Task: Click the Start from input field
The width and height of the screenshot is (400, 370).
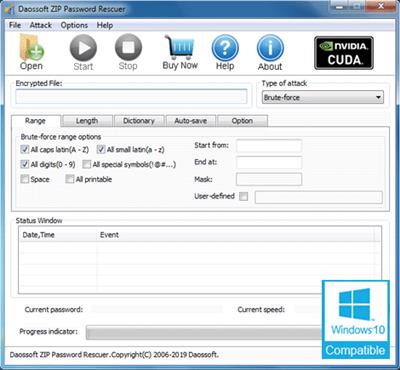Action: [269, 146]
